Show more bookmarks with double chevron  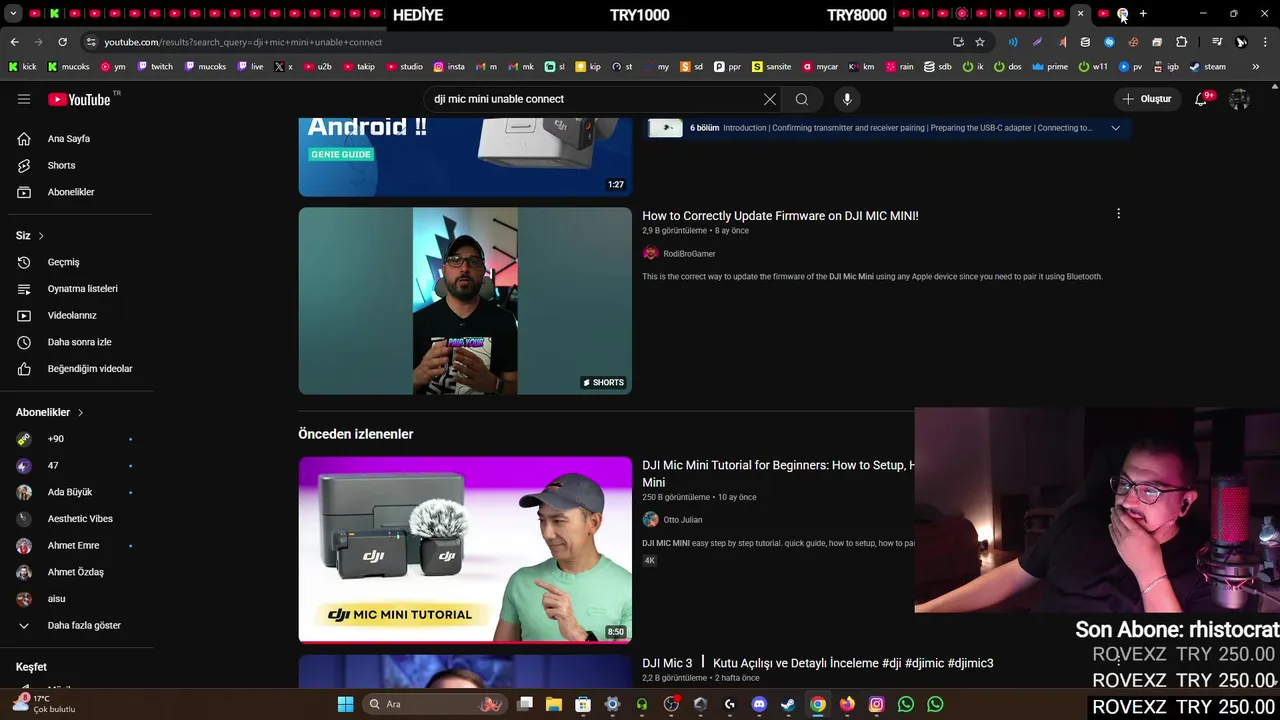point(1256,67)
